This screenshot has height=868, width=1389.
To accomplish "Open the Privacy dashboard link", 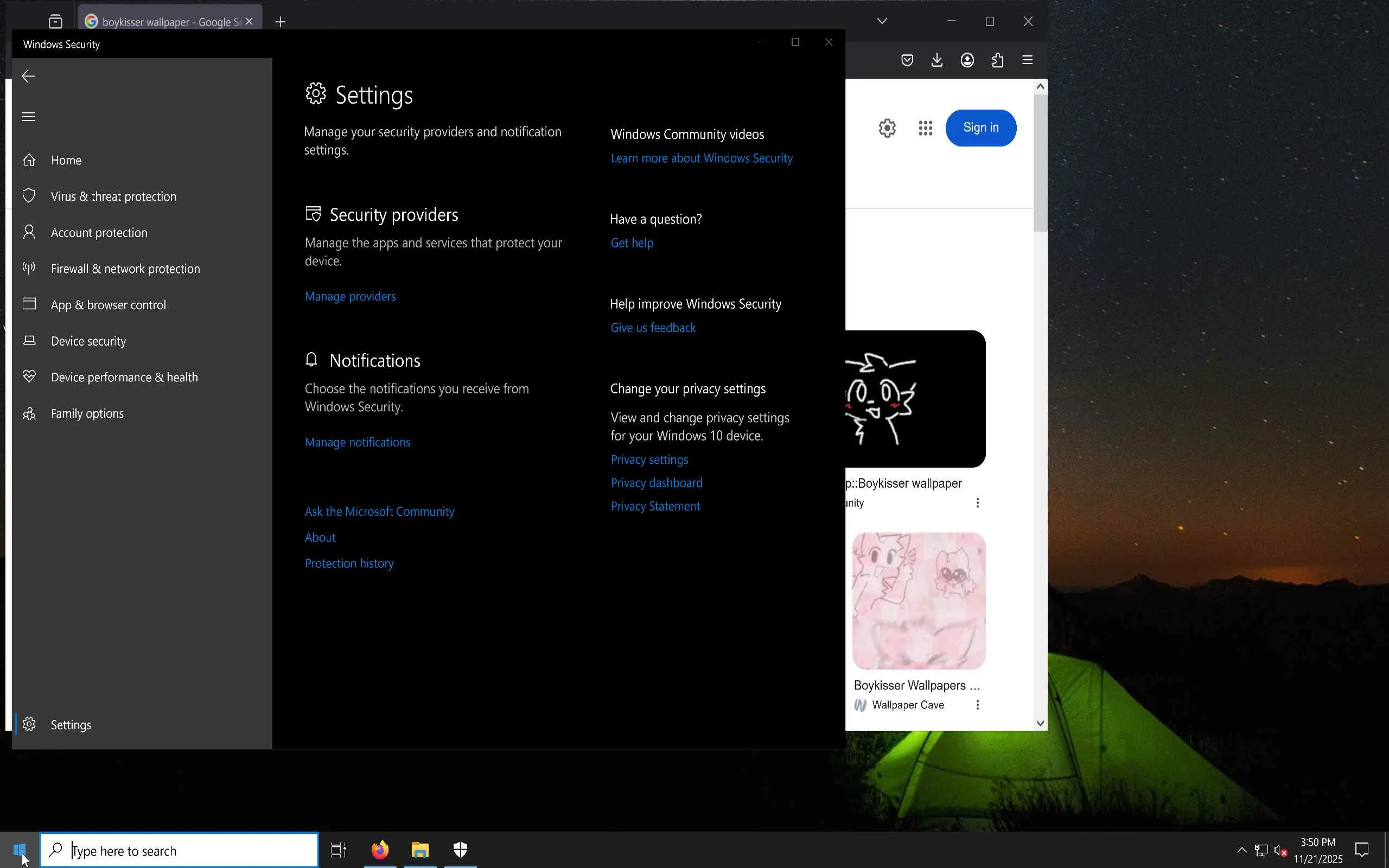I will (656, 483).
